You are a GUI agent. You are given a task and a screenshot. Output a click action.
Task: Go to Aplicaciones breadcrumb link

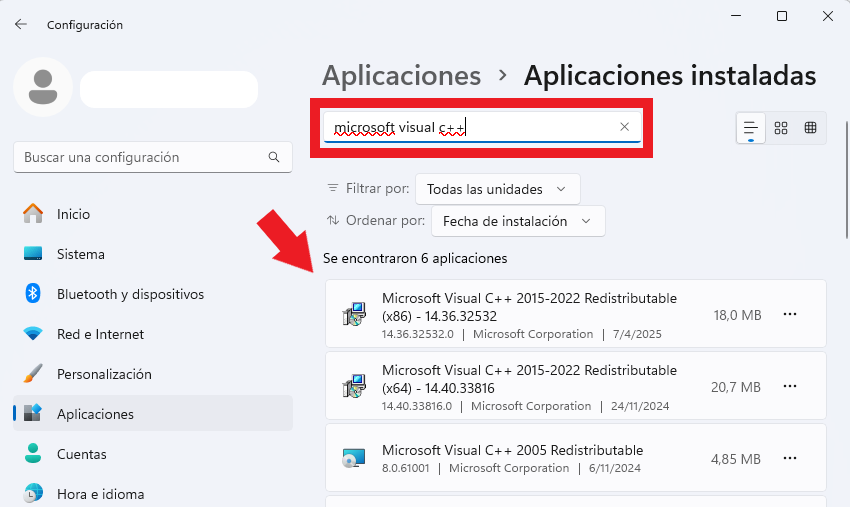pos(402,75)
